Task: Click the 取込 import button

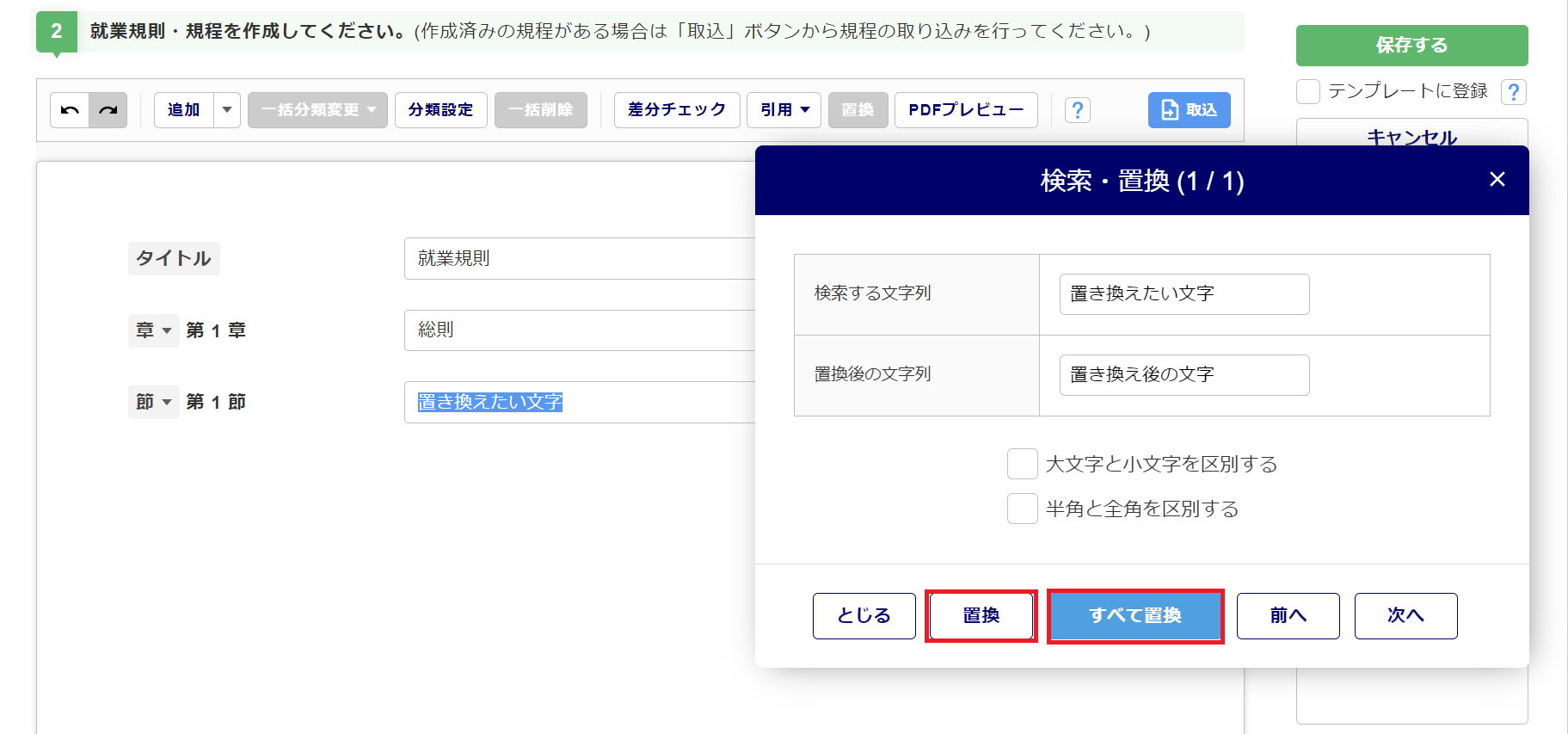Action: click(1189, 110)
